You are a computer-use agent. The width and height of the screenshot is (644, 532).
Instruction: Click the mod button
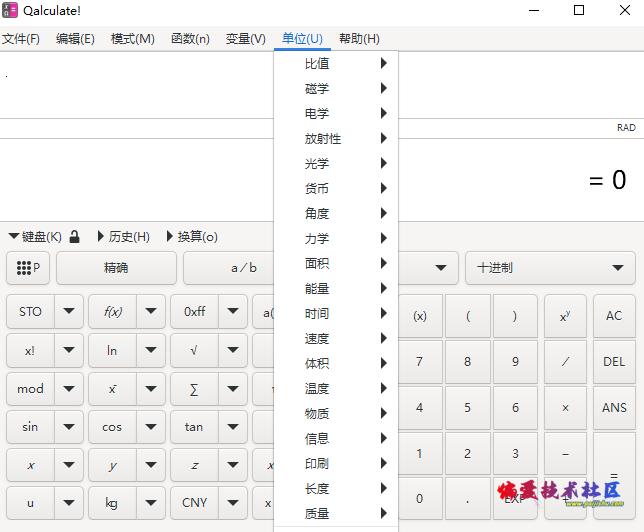click(x=30, y=389)
